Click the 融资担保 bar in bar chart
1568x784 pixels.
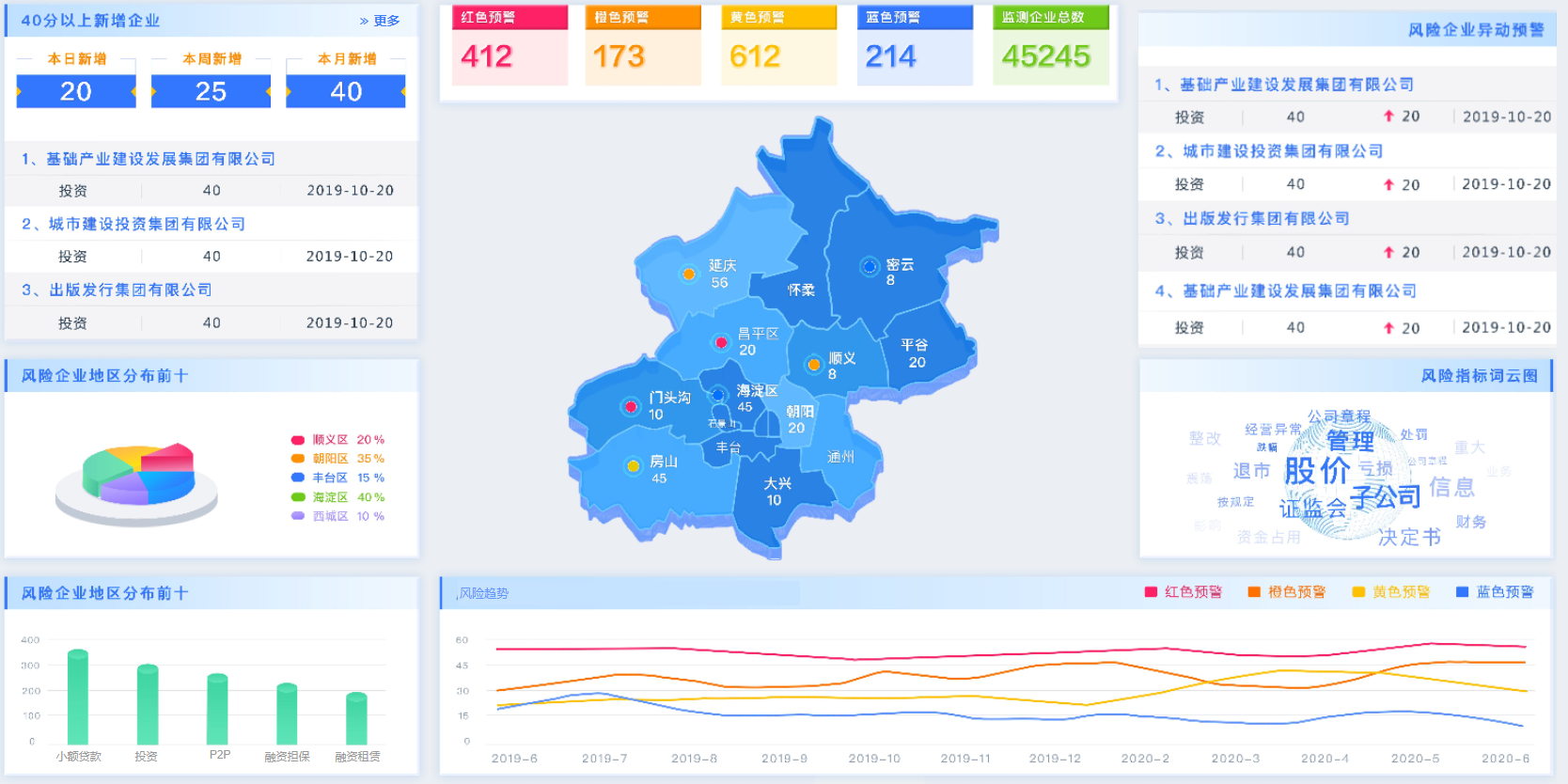click(x=287, y=713)
